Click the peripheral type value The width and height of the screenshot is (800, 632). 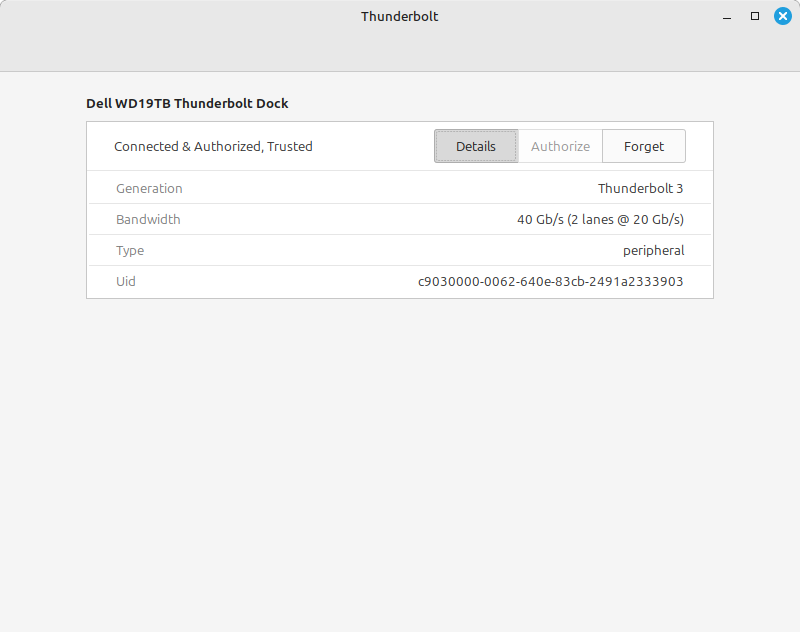654,250
